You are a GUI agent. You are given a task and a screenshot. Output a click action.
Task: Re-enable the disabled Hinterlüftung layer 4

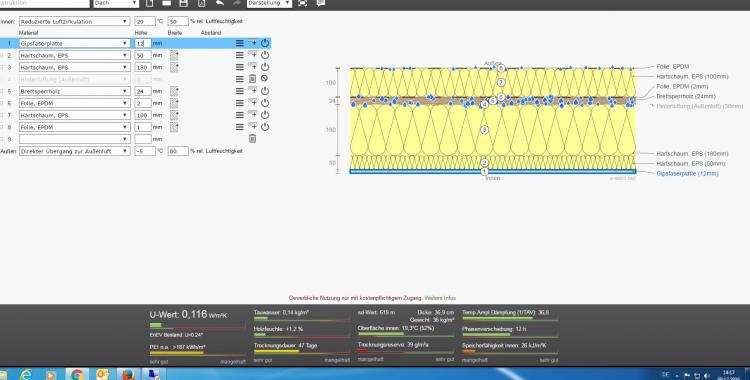265,78
